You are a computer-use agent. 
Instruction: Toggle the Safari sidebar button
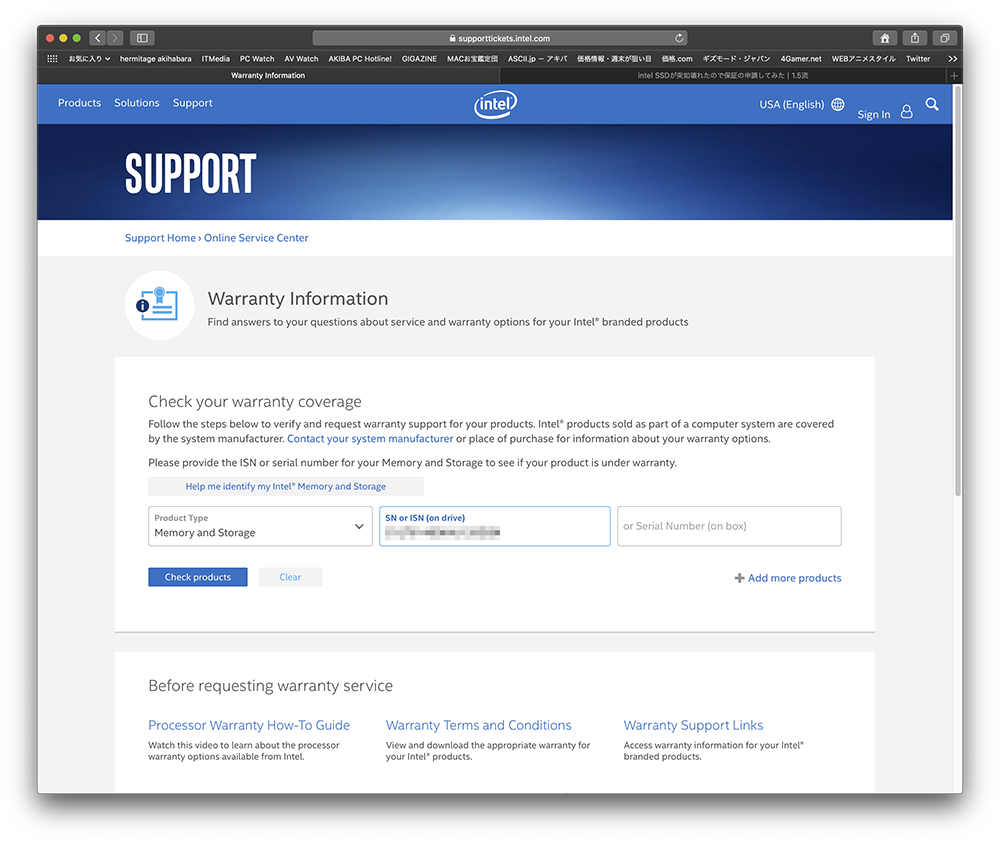click(x=142, y=38)
